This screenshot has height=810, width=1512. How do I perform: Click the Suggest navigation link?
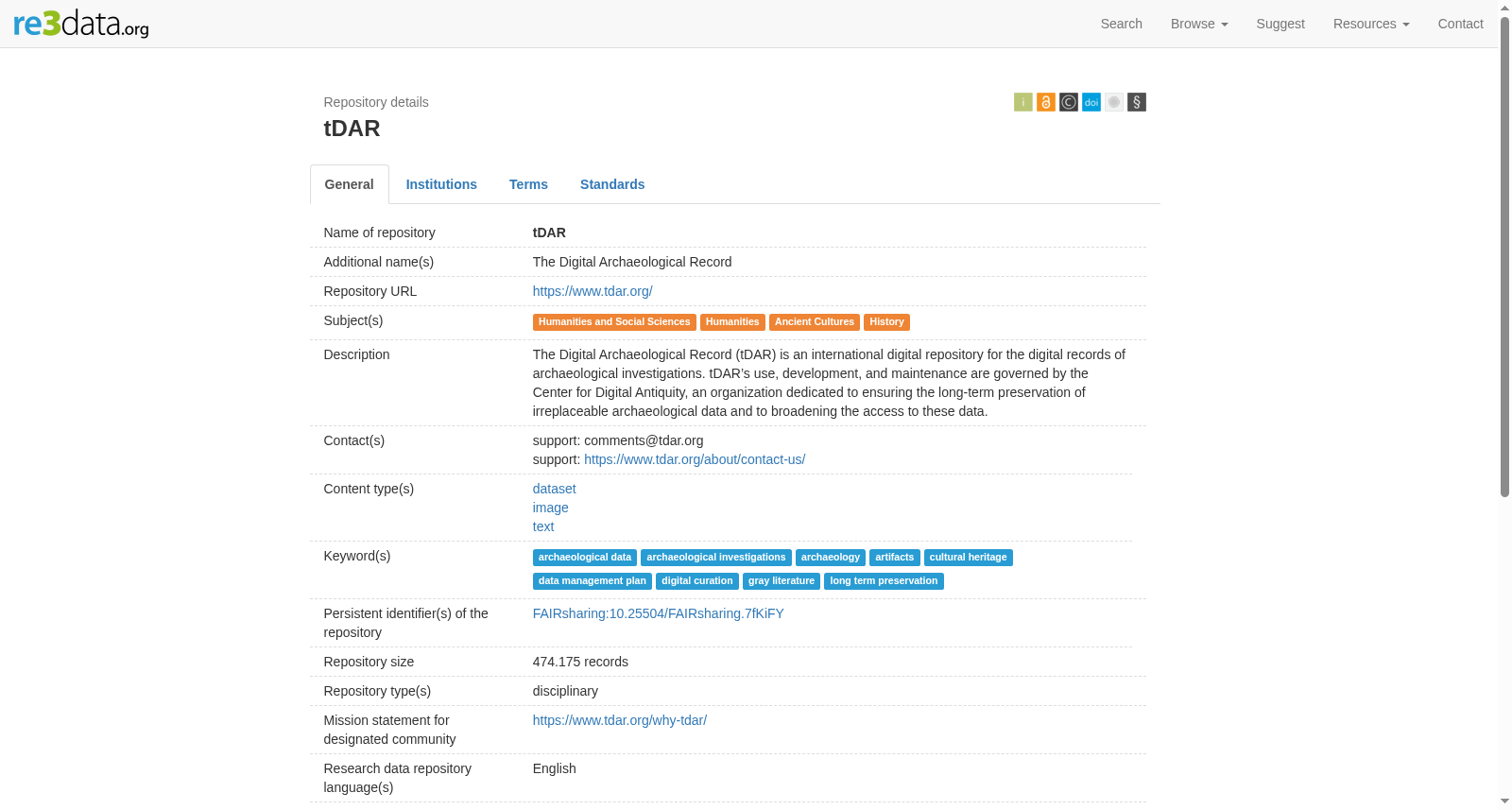click(1280, 24)
